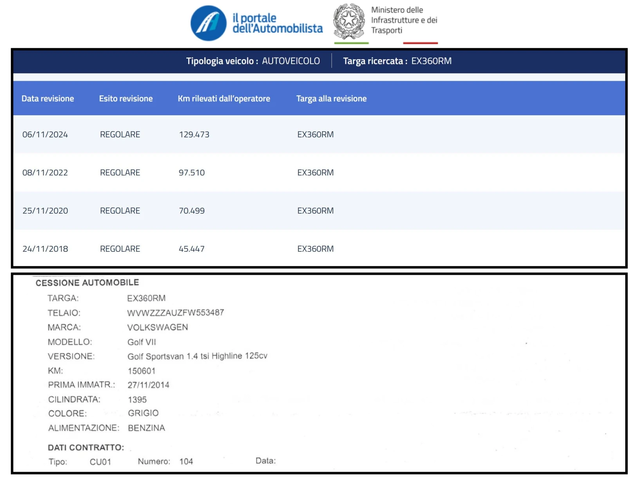Image resolution: width=640 pixels, height=480 pixels.
Task: Click the 45.447 km value
Action: click(191, 248)
